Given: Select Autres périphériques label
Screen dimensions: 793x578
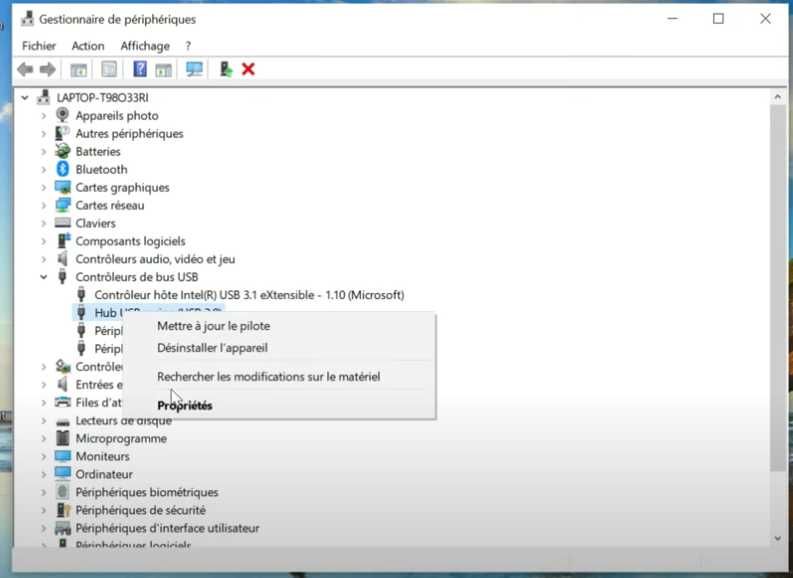Looking at the screenshot, I should [129, 134].
